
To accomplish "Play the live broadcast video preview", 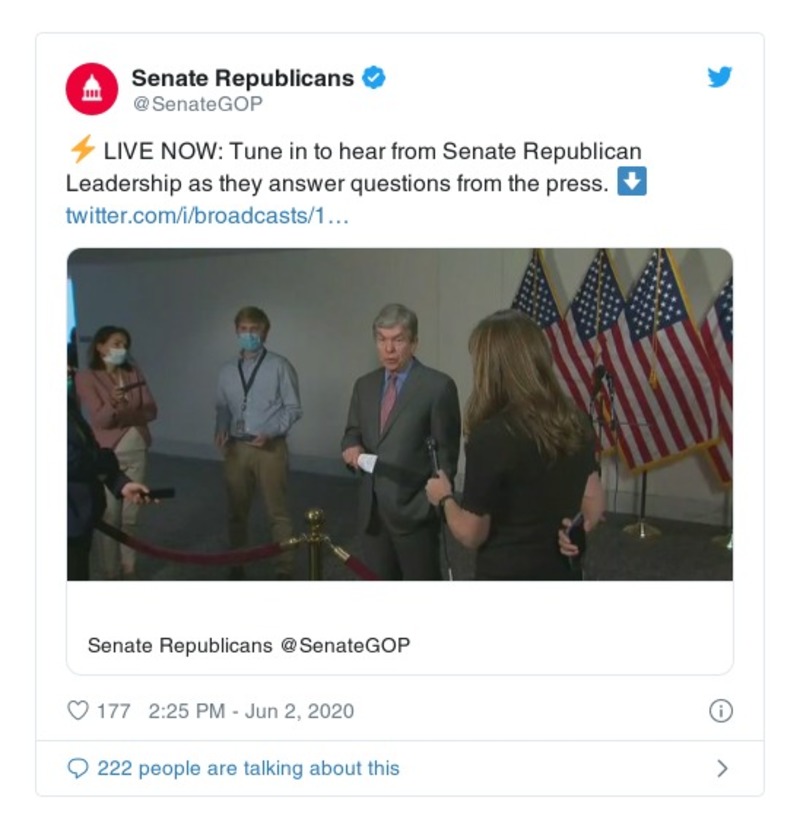I will [x=399, y=414].
